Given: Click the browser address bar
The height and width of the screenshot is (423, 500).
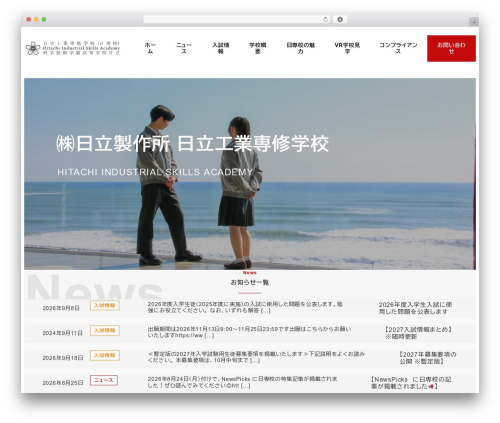Looking at the screenshot, I should click(237, 20).
